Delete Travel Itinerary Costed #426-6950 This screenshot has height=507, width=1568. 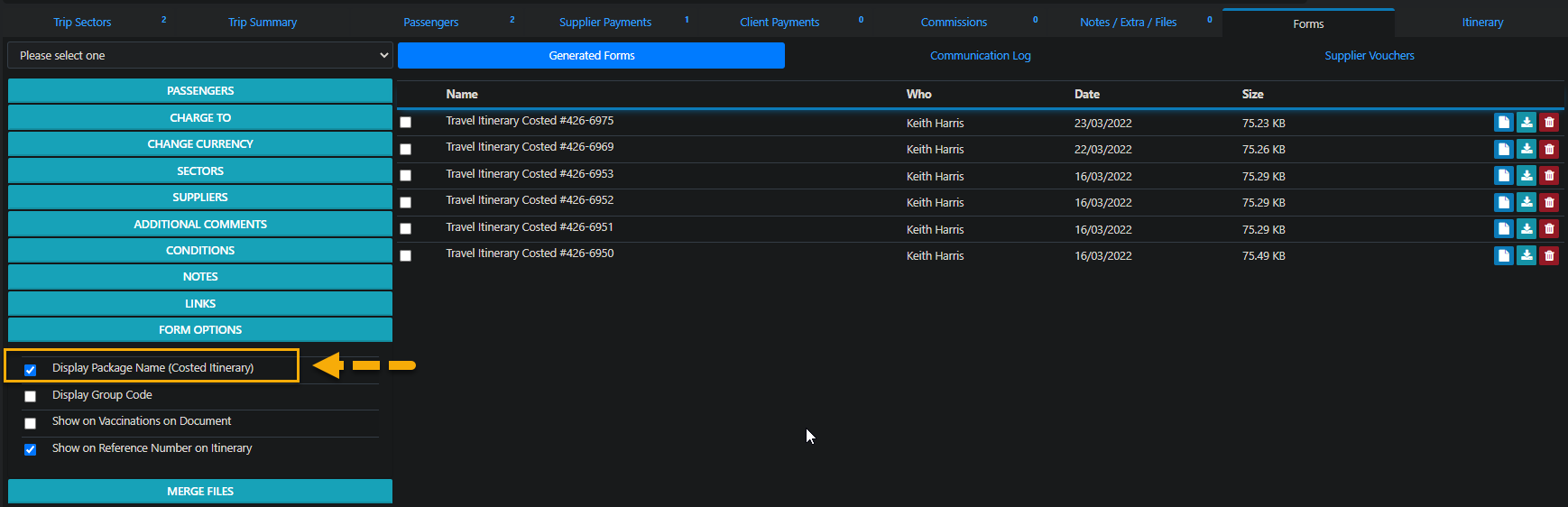click(1549, 255)
